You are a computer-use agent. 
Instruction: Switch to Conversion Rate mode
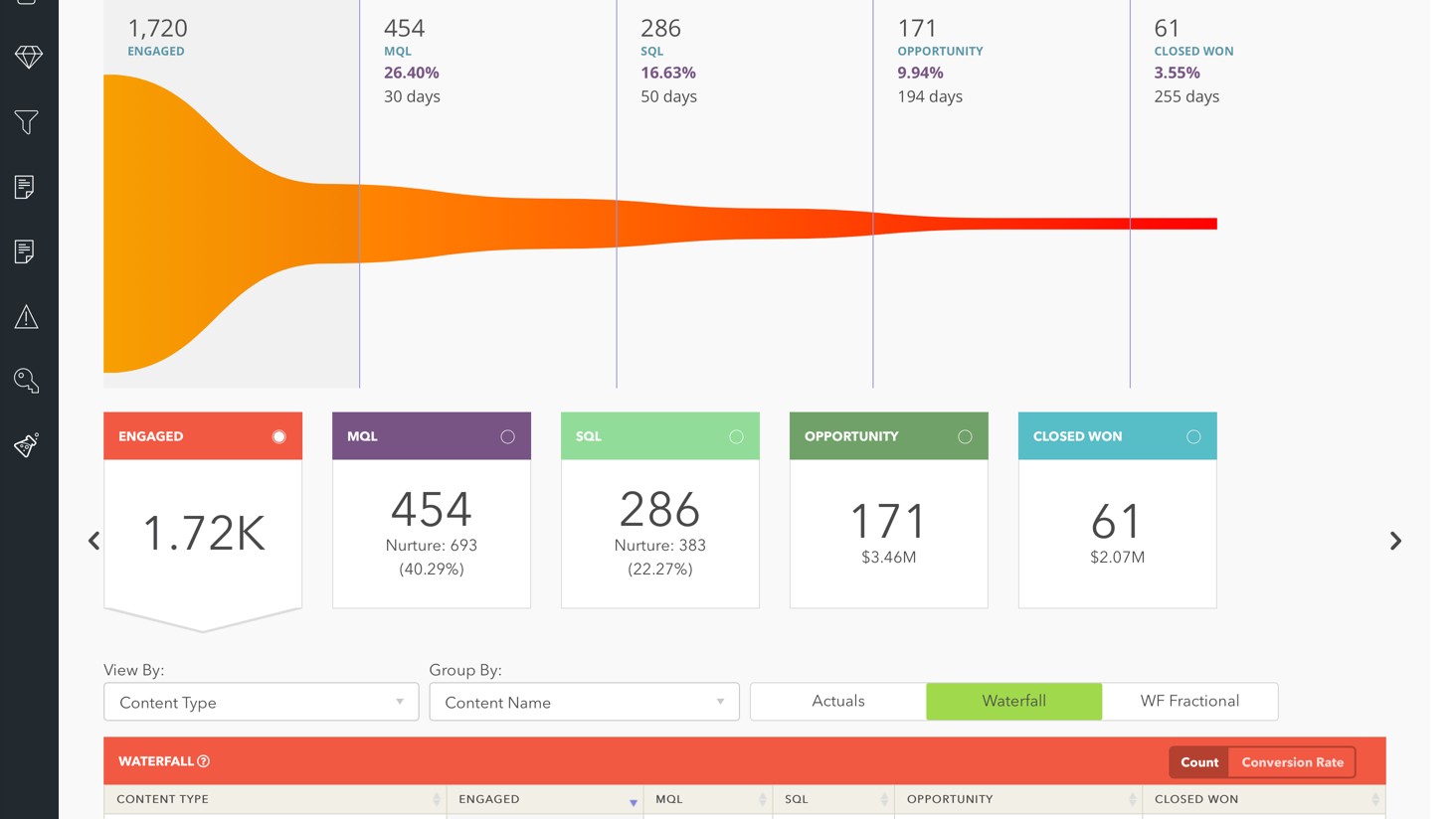click(1293, 762)
